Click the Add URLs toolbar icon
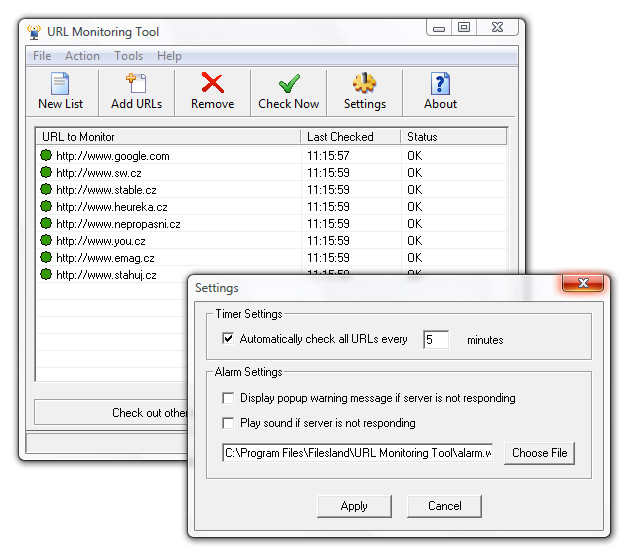The height and width of the screenshot is (558, 626). (x=136, y=84)
